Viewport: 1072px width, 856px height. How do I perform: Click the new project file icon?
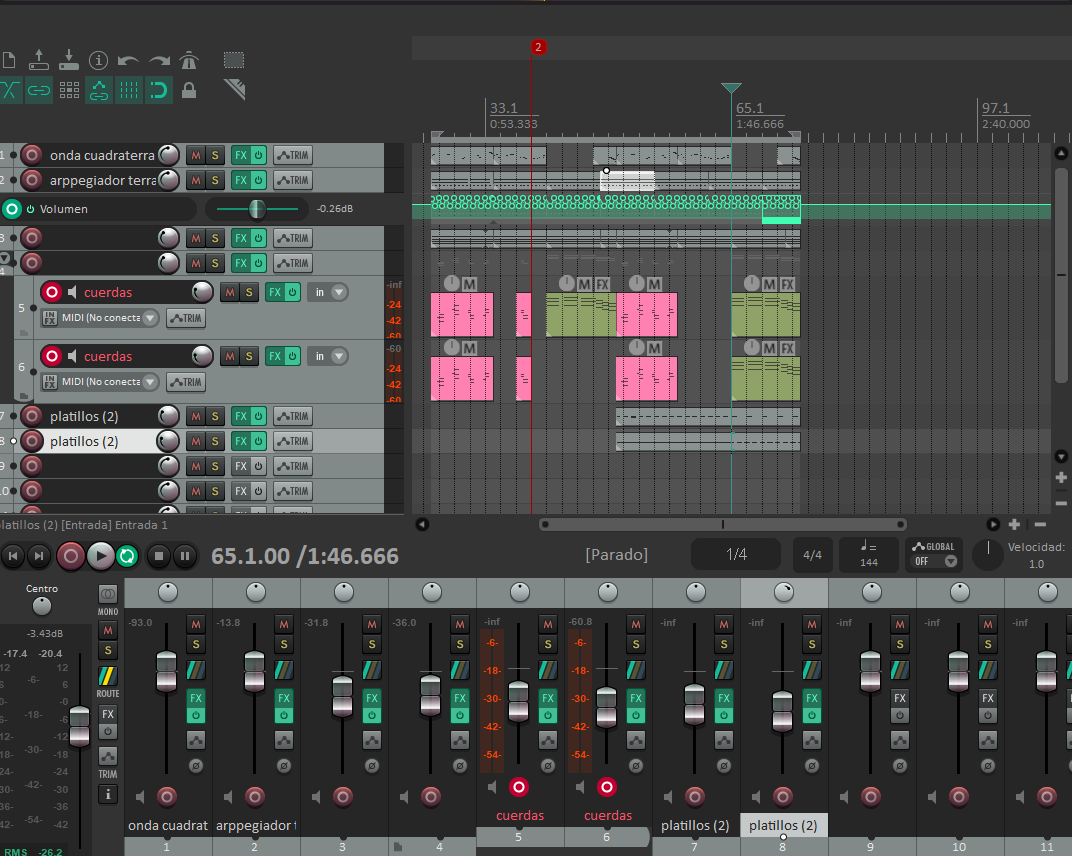[8, 60]
